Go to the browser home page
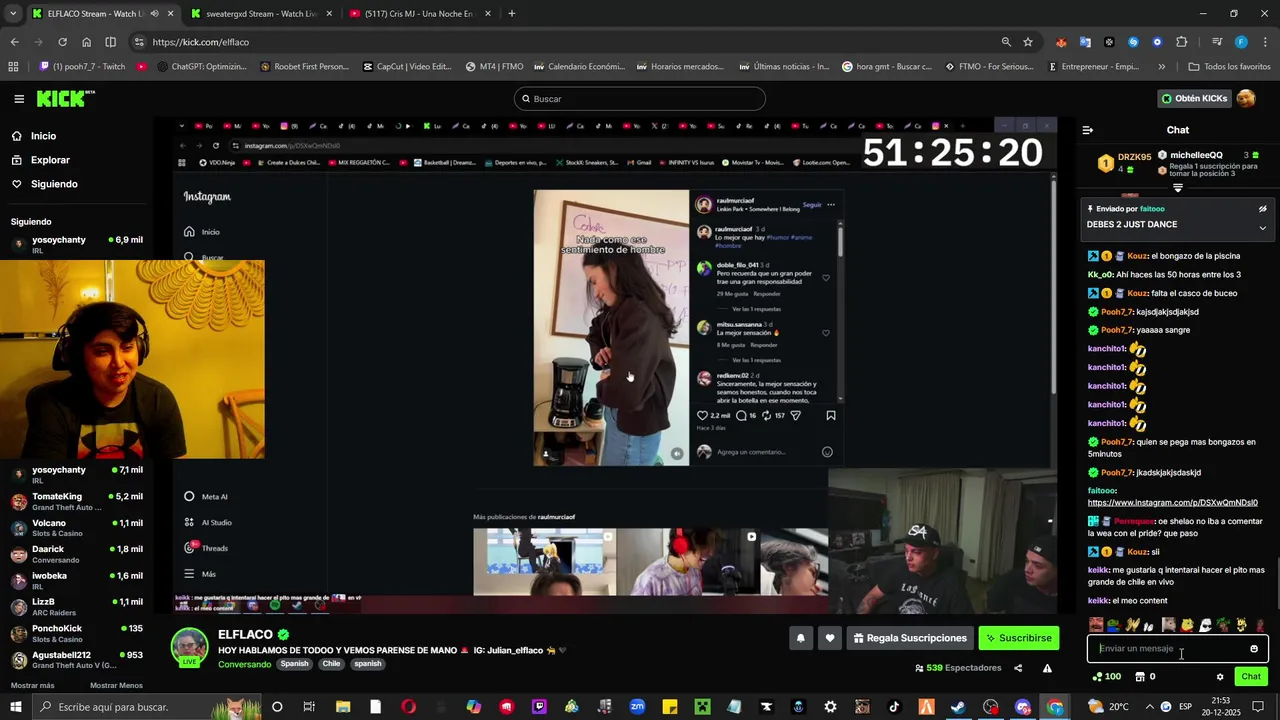The image size is (1280, 720). pyautogui.click(x=86, y=42)
